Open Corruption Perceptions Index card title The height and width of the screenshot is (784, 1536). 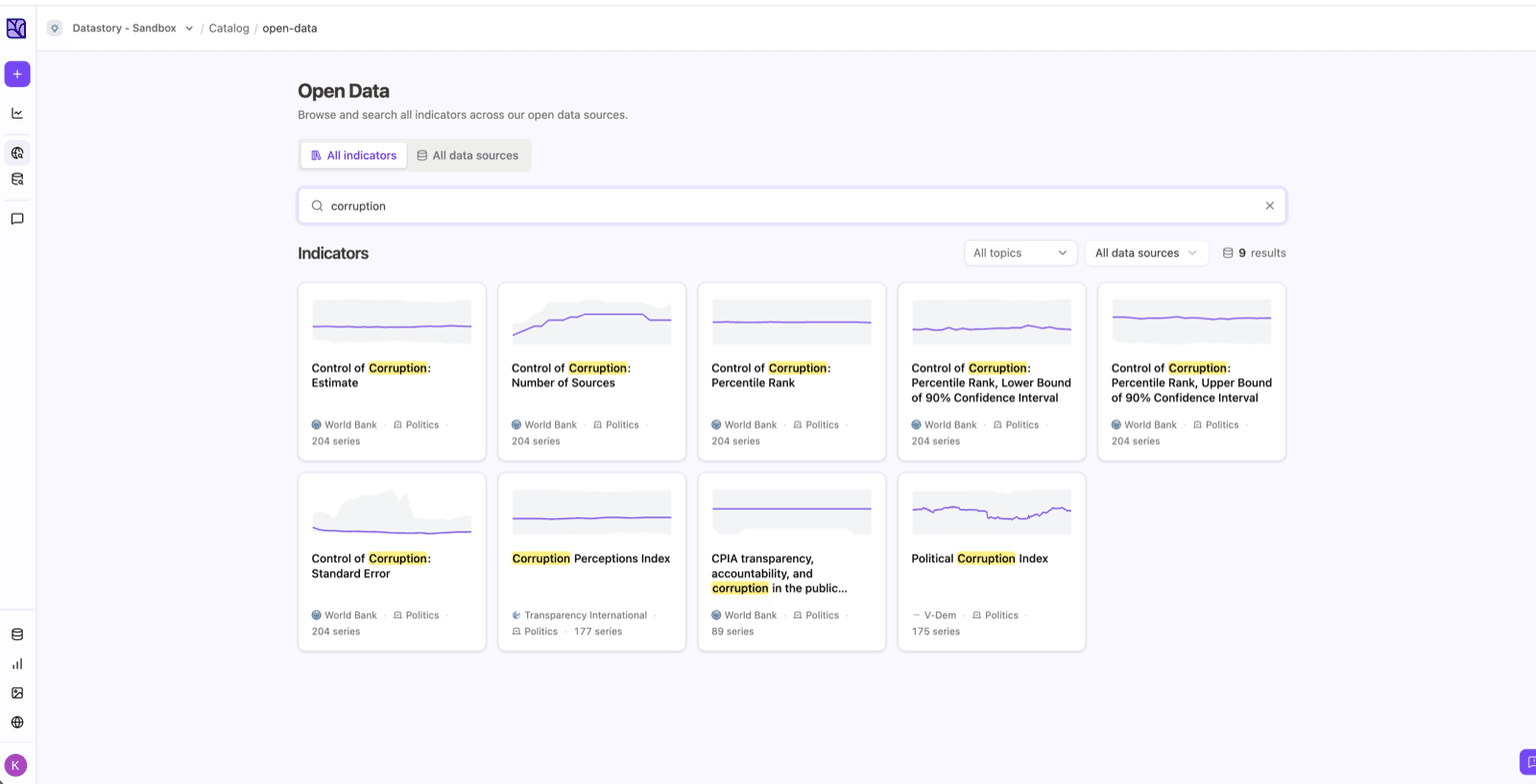coord(591,559)
